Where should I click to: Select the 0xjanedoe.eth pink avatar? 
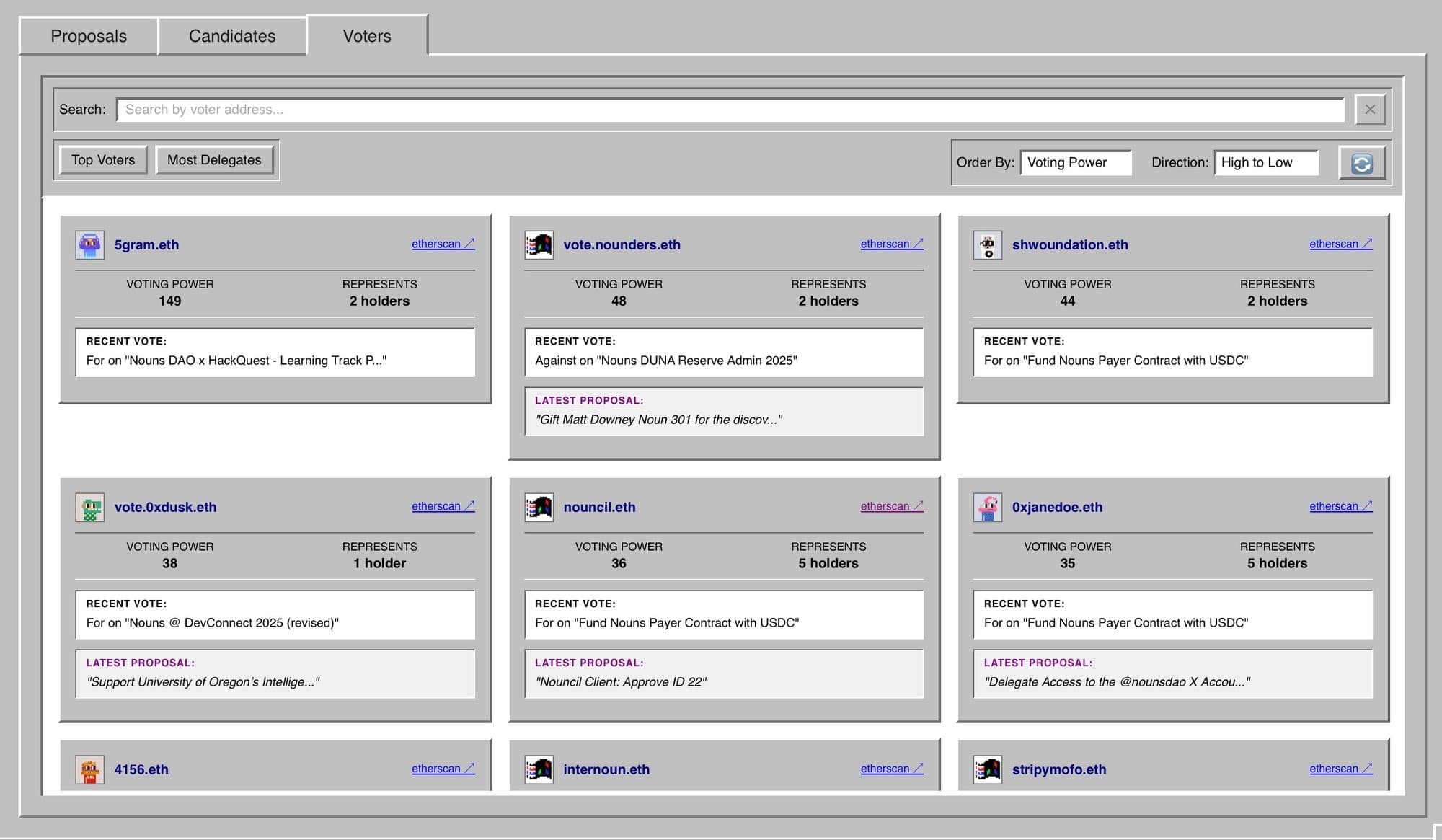click(988, 507)
